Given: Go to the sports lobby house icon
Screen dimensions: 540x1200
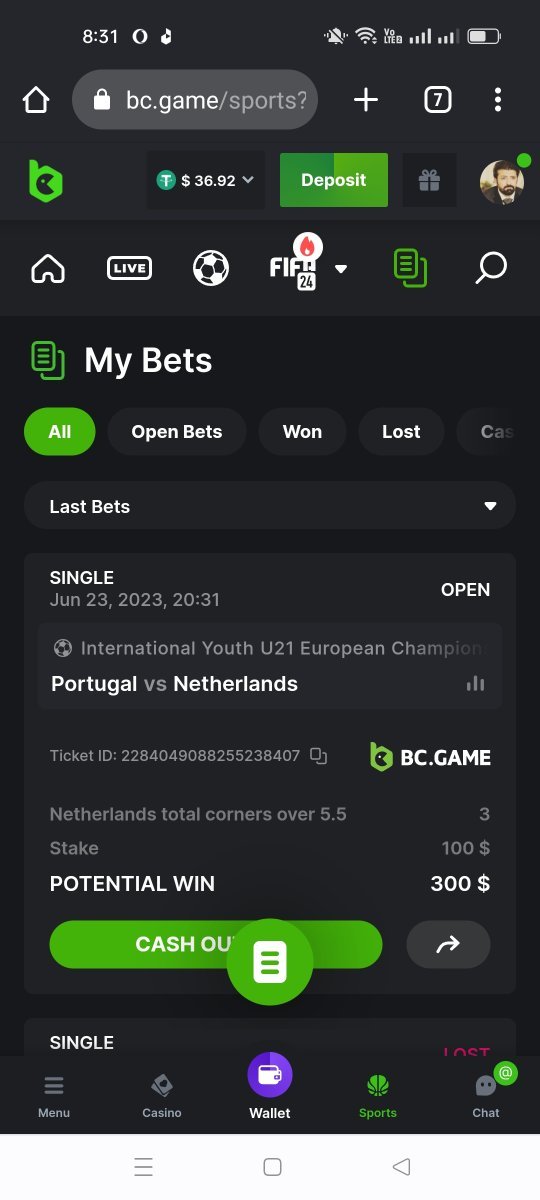Looking at the screenshot, I should (48, 268).
